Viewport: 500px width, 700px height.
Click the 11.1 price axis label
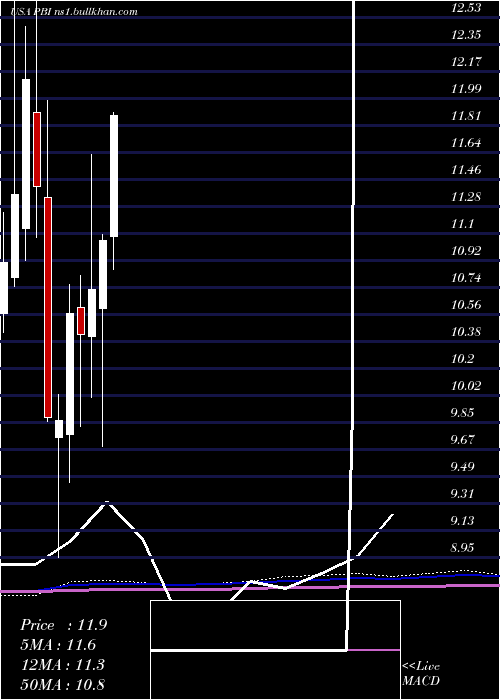tap(462, 224)
